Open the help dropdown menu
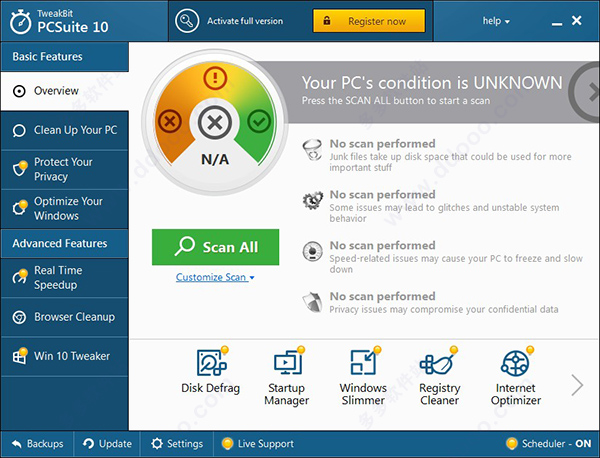The image size is (600, 458). [x=496, y=21]
